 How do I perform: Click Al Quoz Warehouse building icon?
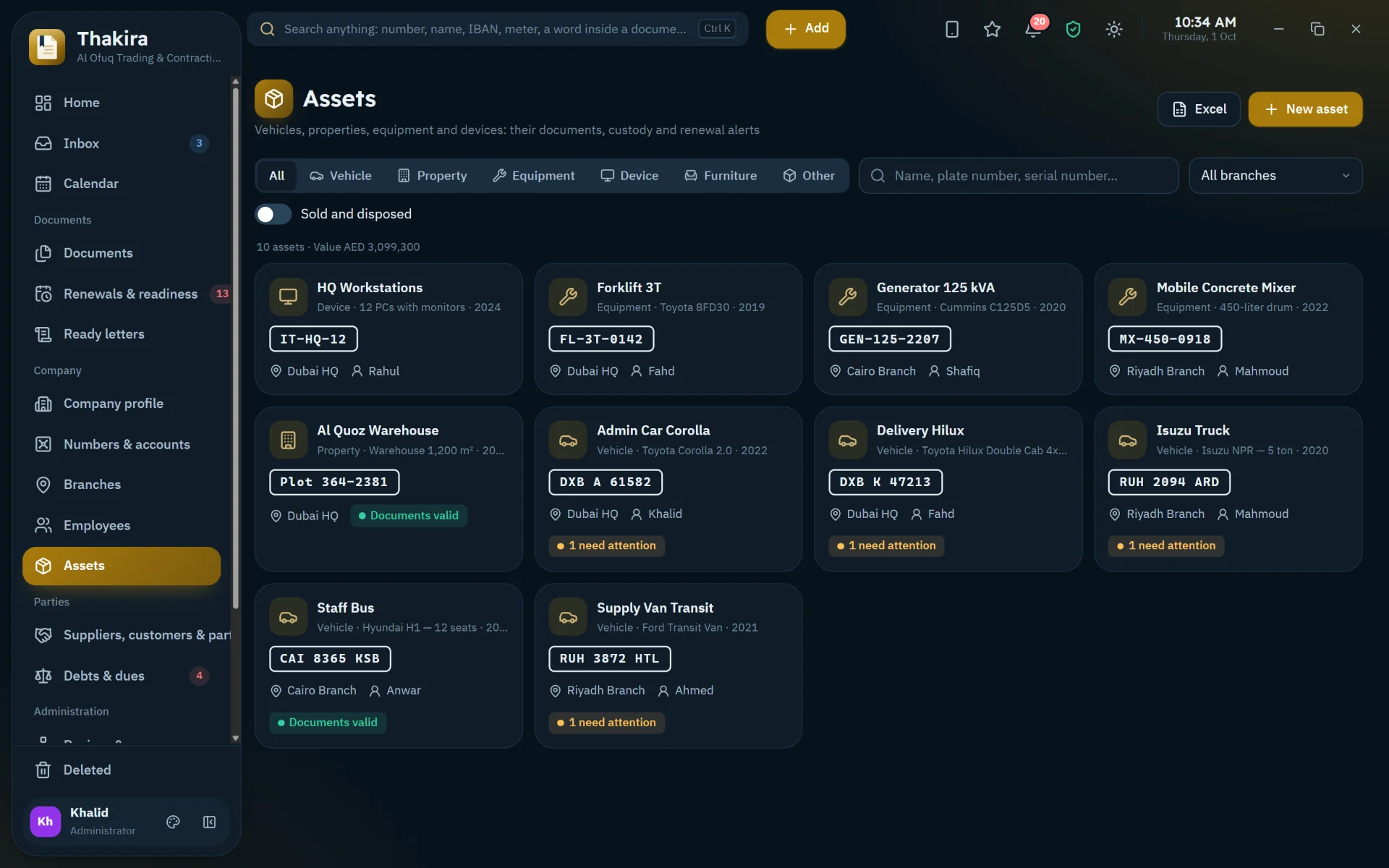click(x=288, y=440)
